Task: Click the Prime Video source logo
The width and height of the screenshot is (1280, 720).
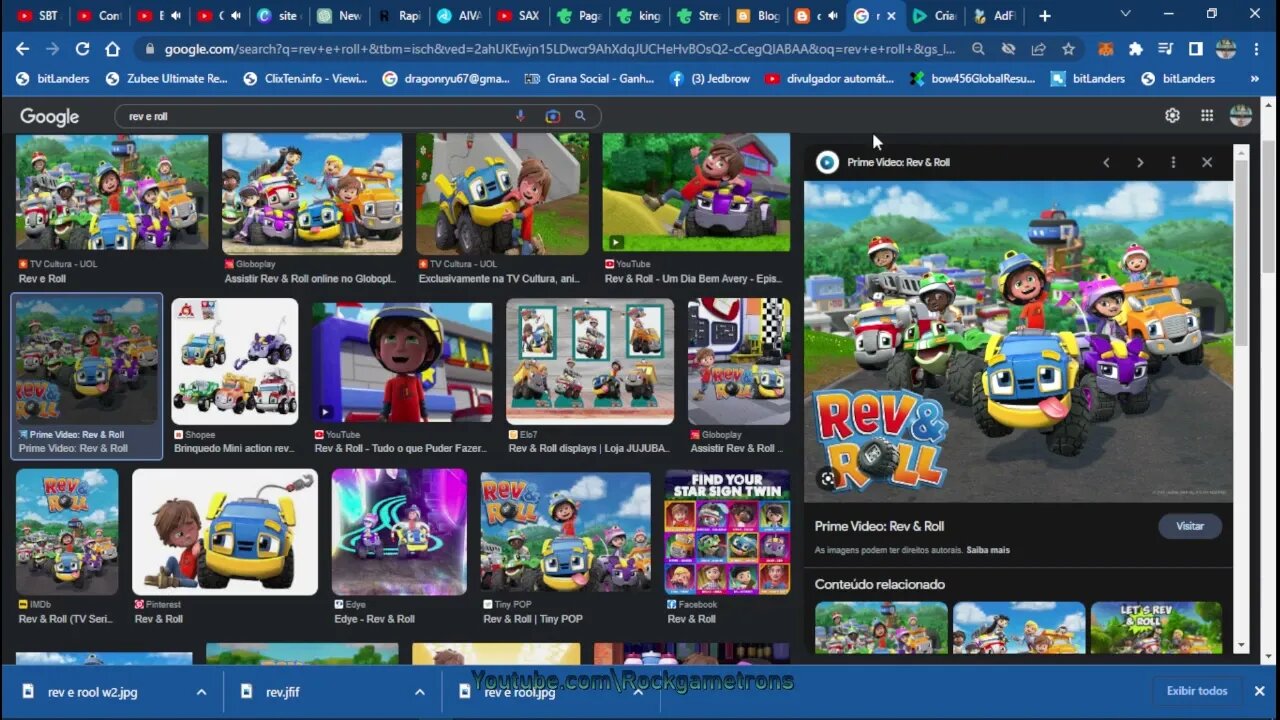Action: [x=827, y=162]
